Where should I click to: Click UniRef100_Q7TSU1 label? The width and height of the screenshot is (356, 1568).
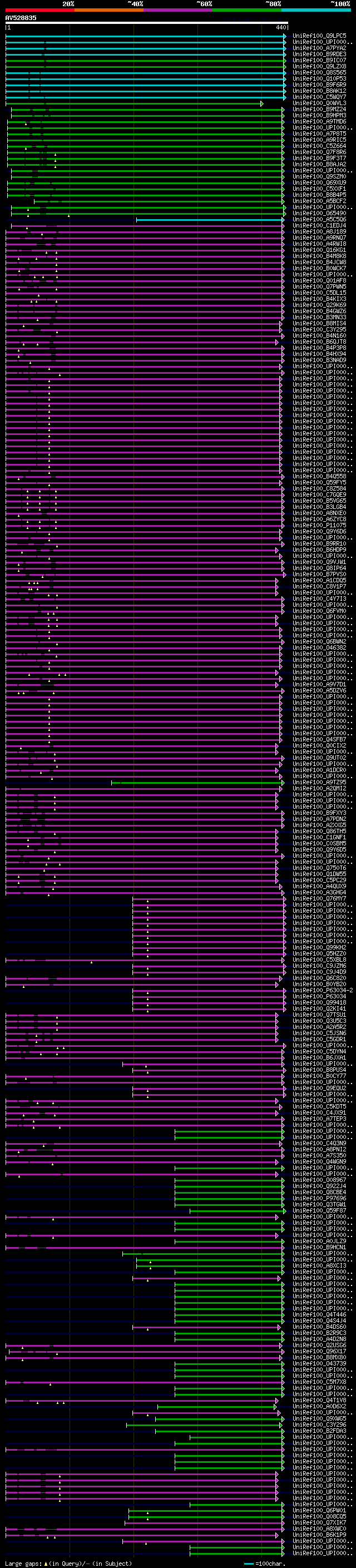tap(319, 1015)
